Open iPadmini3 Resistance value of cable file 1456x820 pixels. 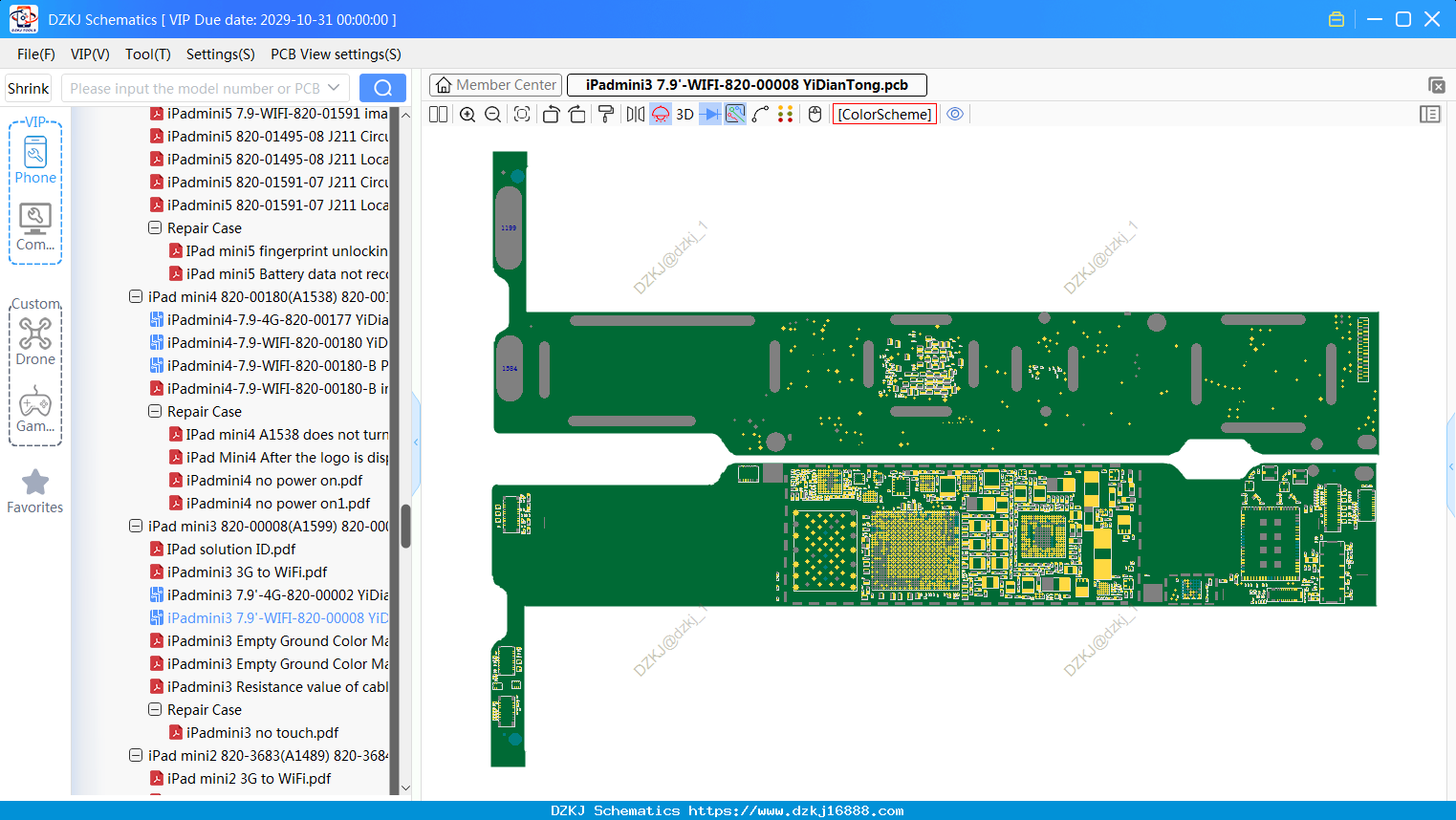coord(270,687)
